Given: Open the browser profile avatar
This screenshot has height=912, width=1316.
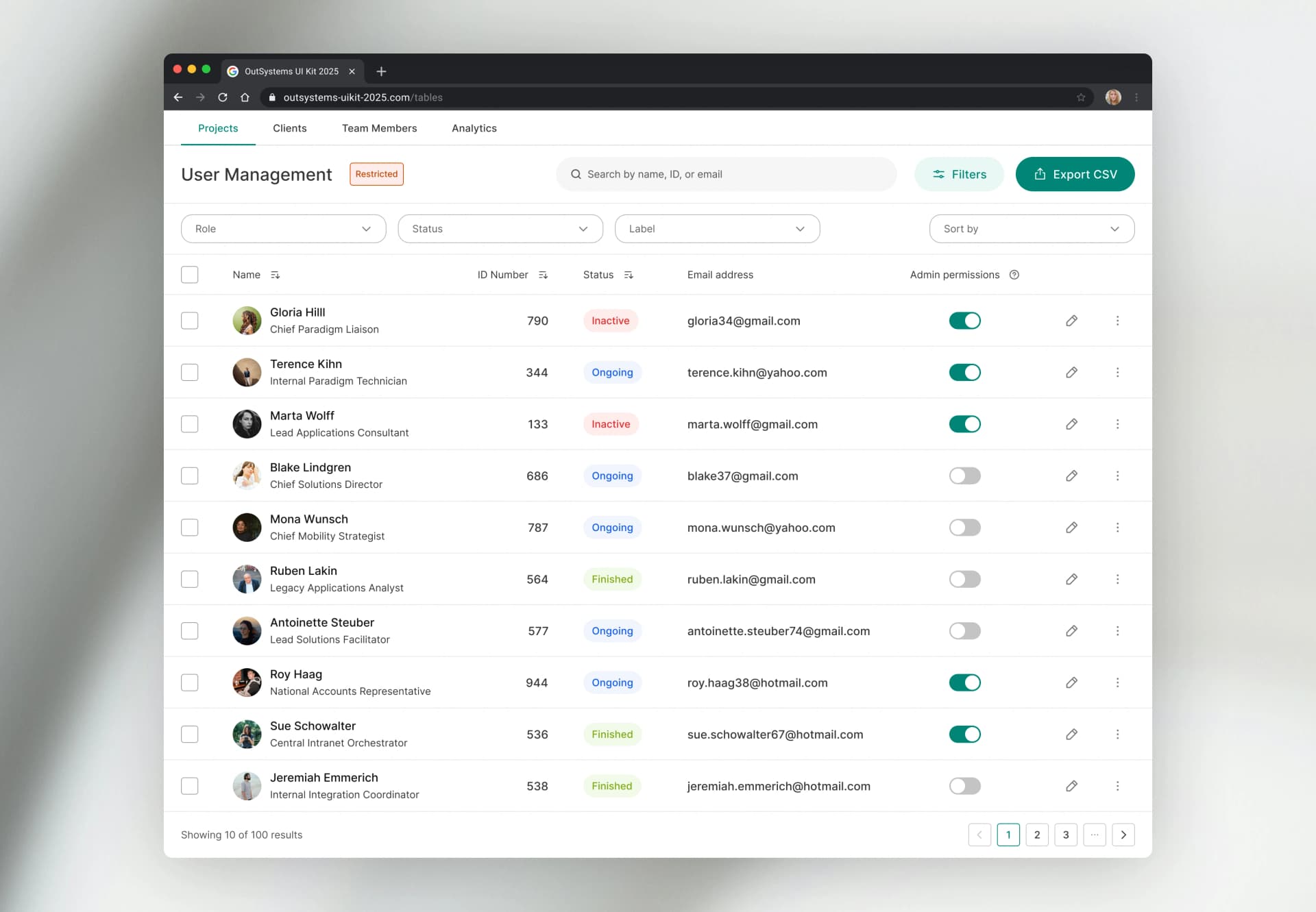Looking at the screenshot, I should [x=1113, y=97].
